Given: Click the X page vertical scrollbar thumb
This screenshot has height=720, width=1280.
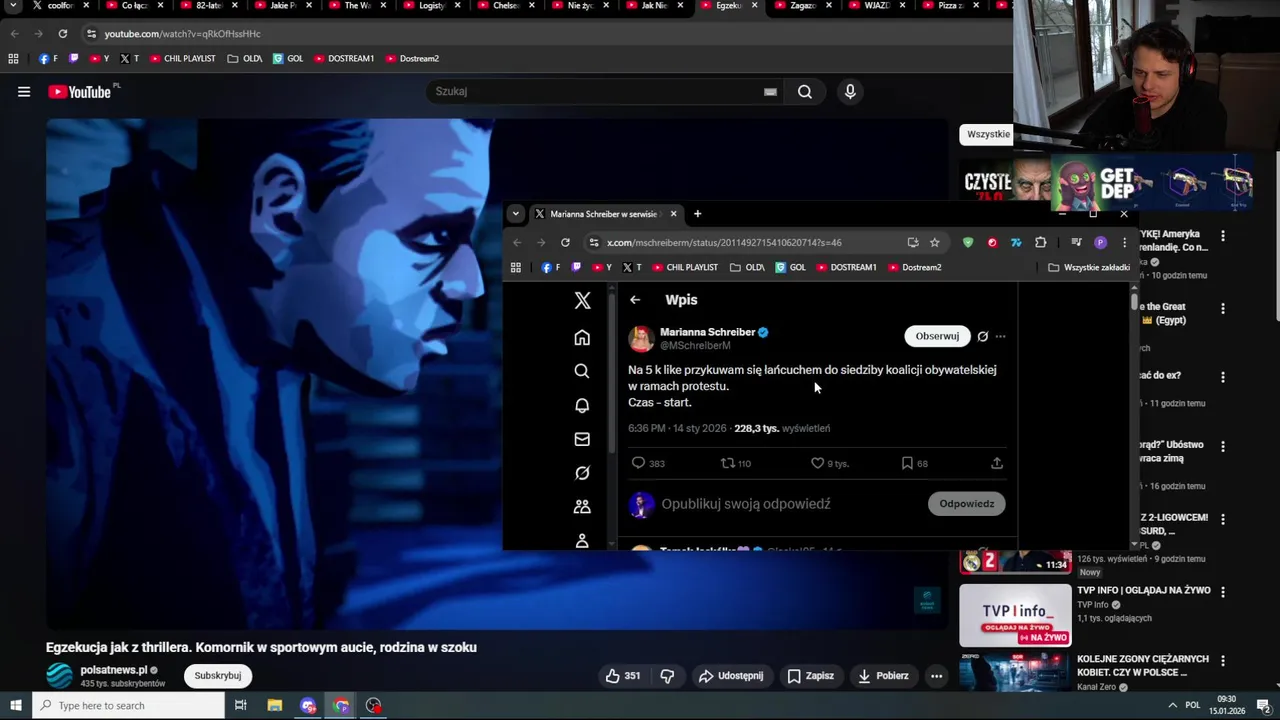Looking at the screenshot, I should [x=1134, y=300].
